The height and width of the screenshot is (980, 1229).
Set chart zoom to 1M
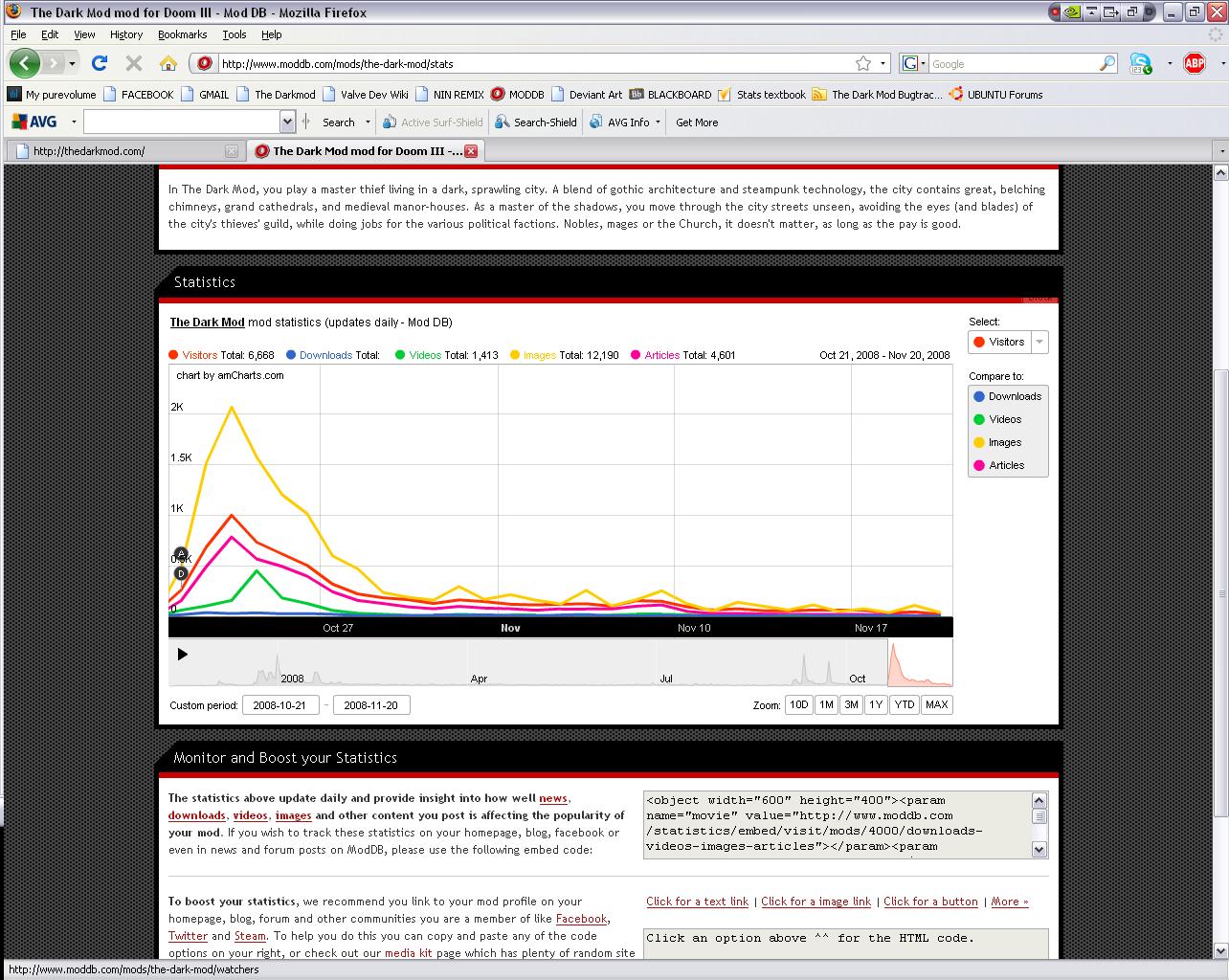click(826, 704)
